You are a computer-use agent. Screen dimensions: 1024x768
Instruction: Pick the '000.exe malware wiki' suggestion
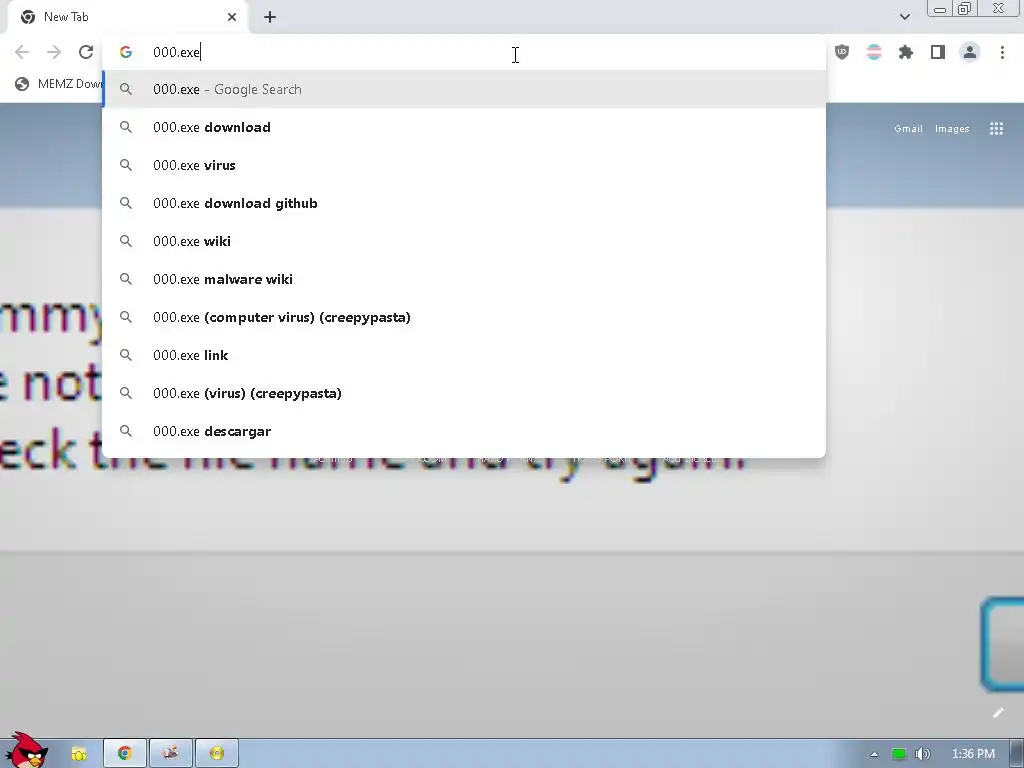click(x=464, y=279)
